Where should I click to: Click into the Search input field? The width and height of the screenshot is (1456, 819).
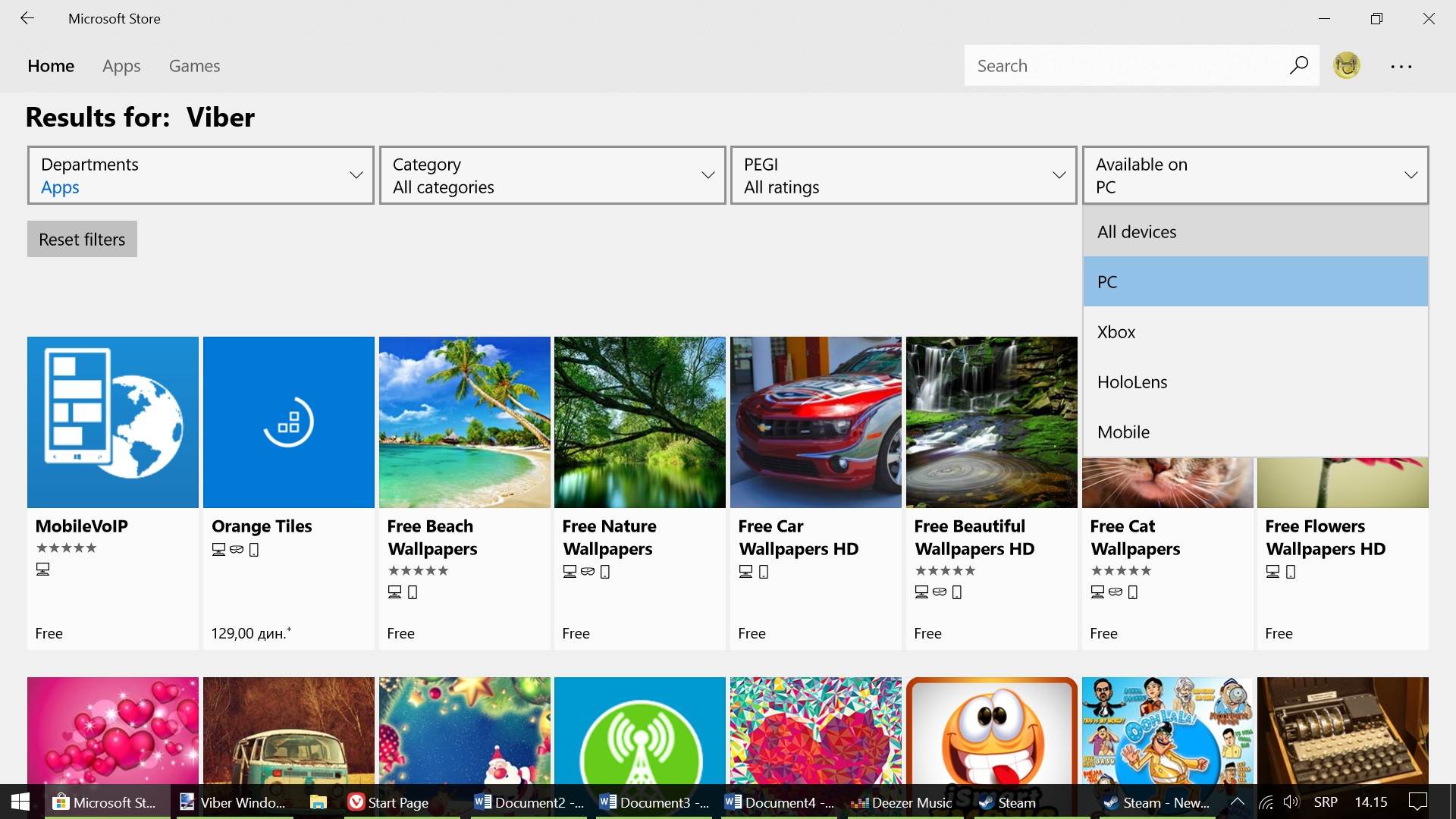[x=1122, y=66]
